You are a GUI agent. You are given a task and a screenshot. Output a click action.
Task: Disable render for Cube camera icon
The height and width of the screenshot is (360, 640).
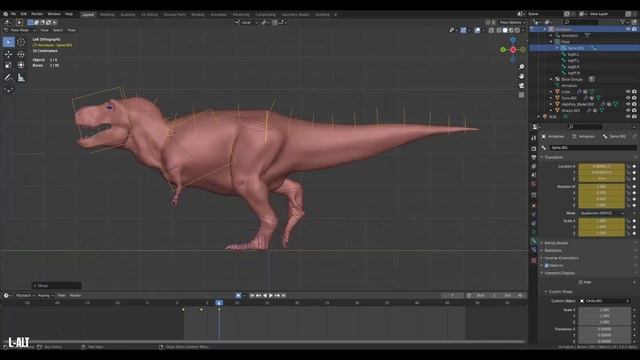tap(634, 92)
